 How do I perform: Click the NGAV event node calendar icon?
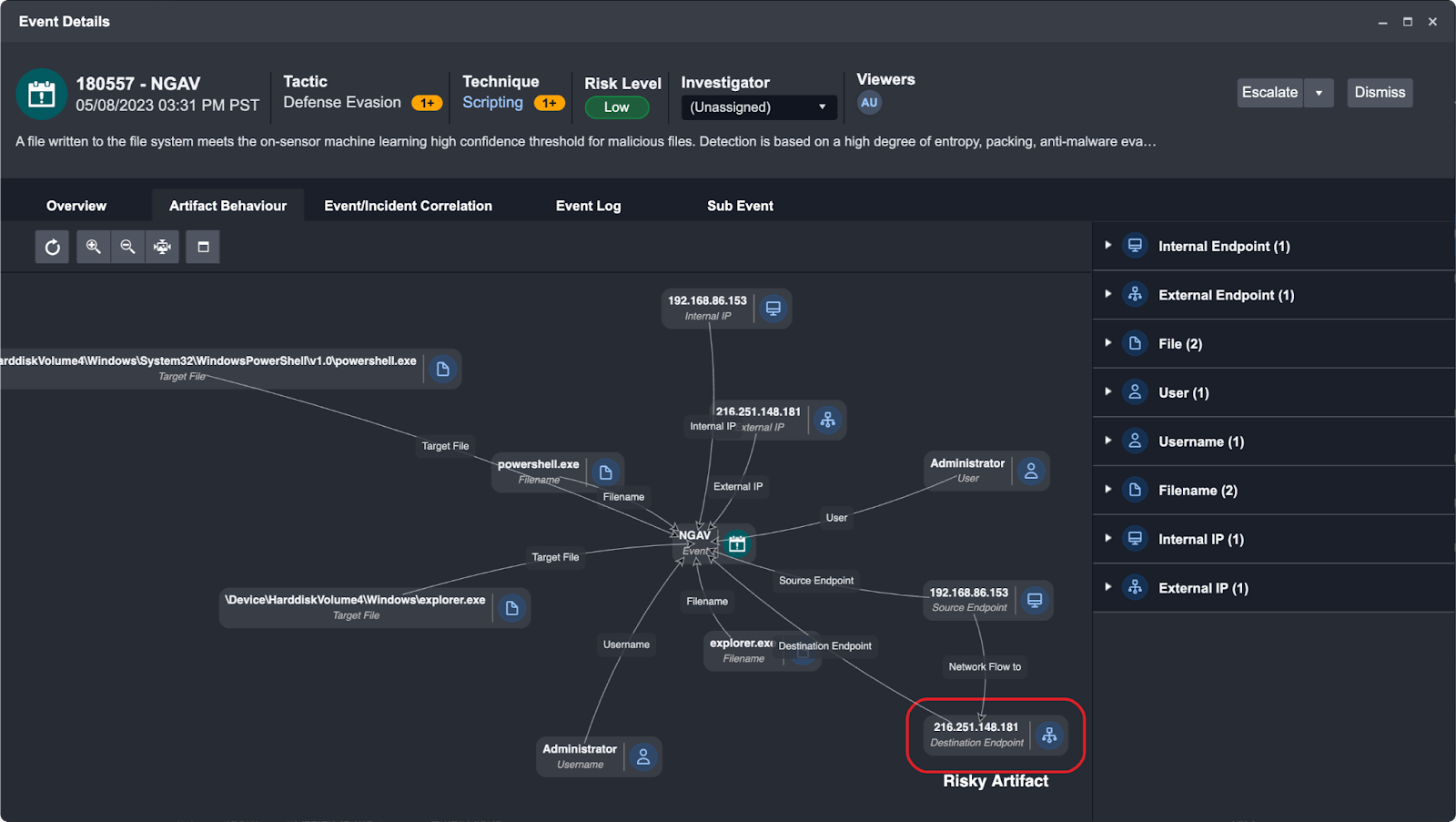click(x=737, y=543)
